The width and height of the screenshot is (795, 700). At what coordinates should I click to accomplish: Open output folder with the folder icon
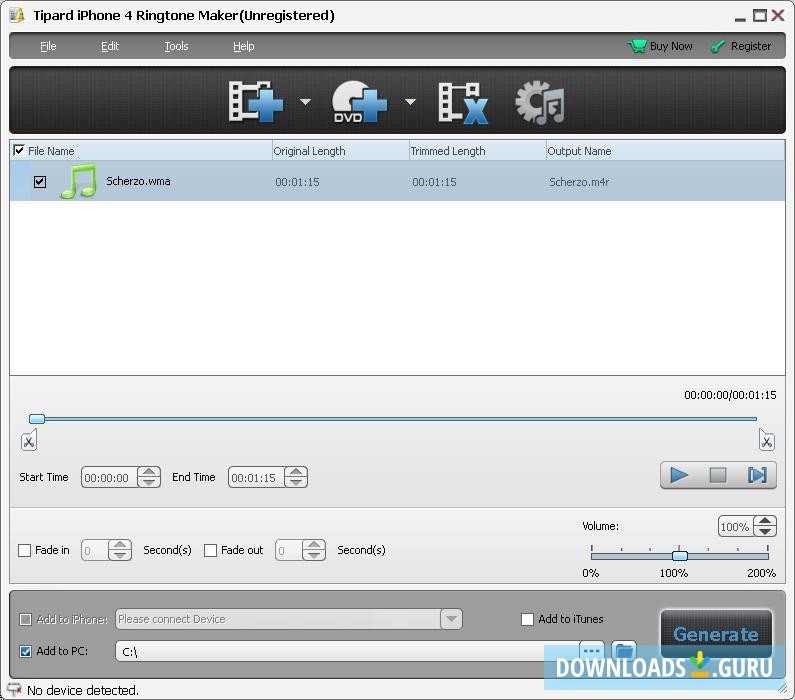click(x=624, y=650)
